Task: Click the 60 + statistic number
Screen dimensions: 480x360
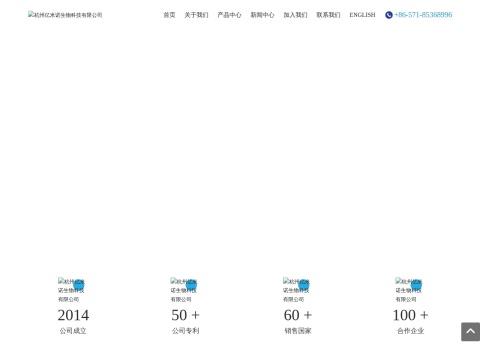Action: (x=298, y=315)
